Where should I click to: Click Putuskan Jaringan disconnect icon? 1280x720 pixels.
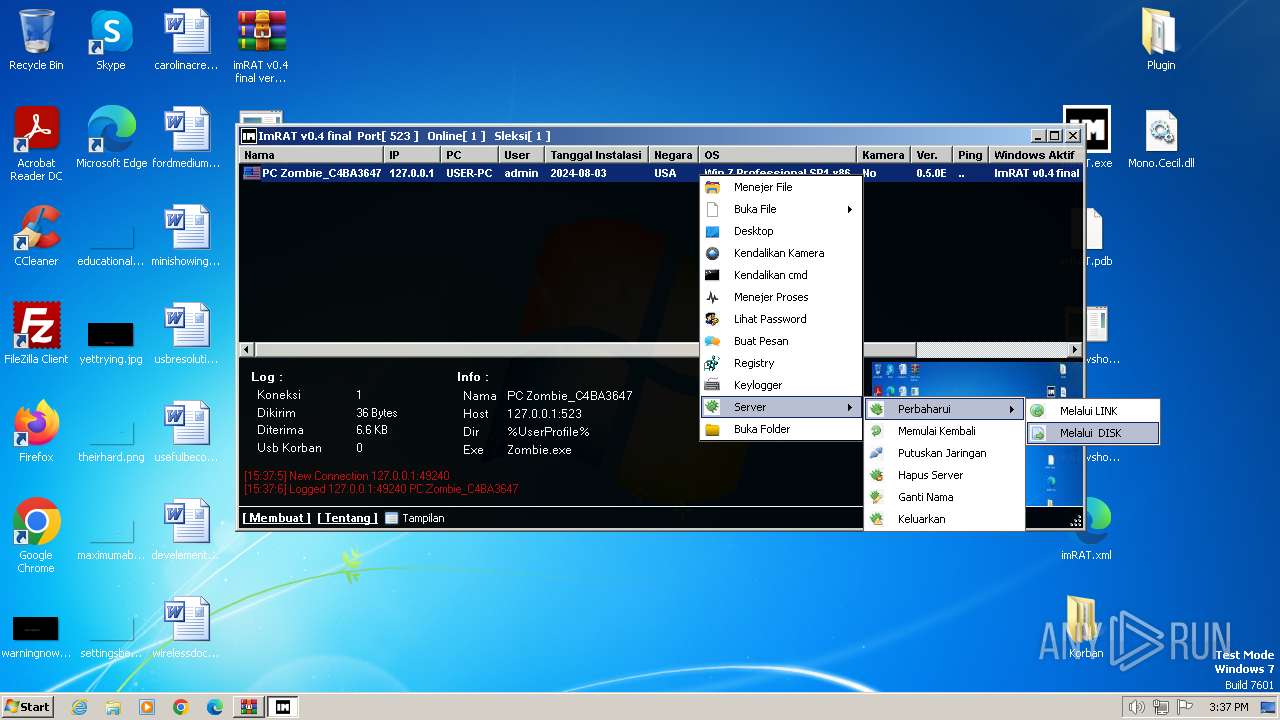(x=876, y=453)
